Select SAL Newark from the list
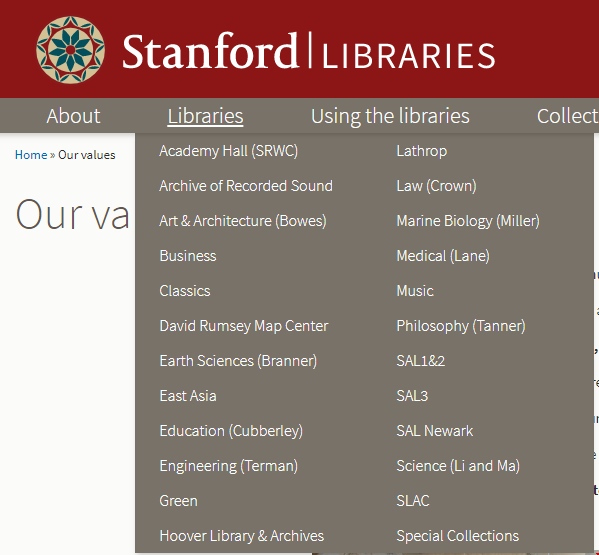The image size is (599, 555). tap(434, 431)
